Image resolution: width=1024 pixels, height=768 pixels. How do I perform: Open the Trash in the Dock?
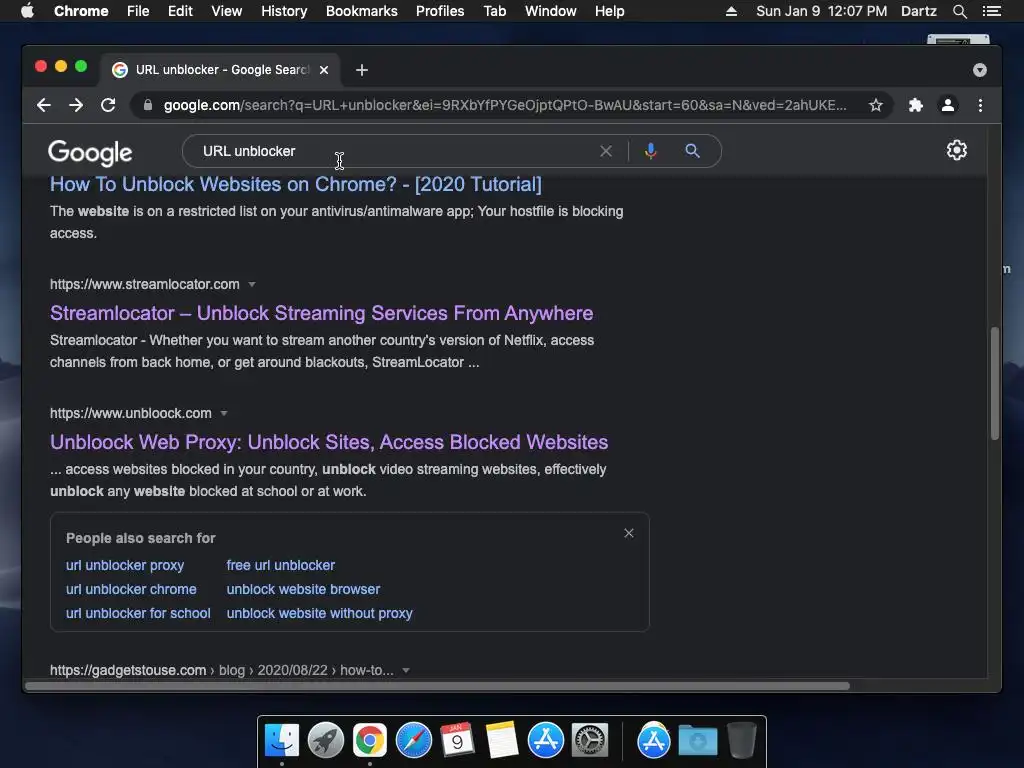[742, 741]
